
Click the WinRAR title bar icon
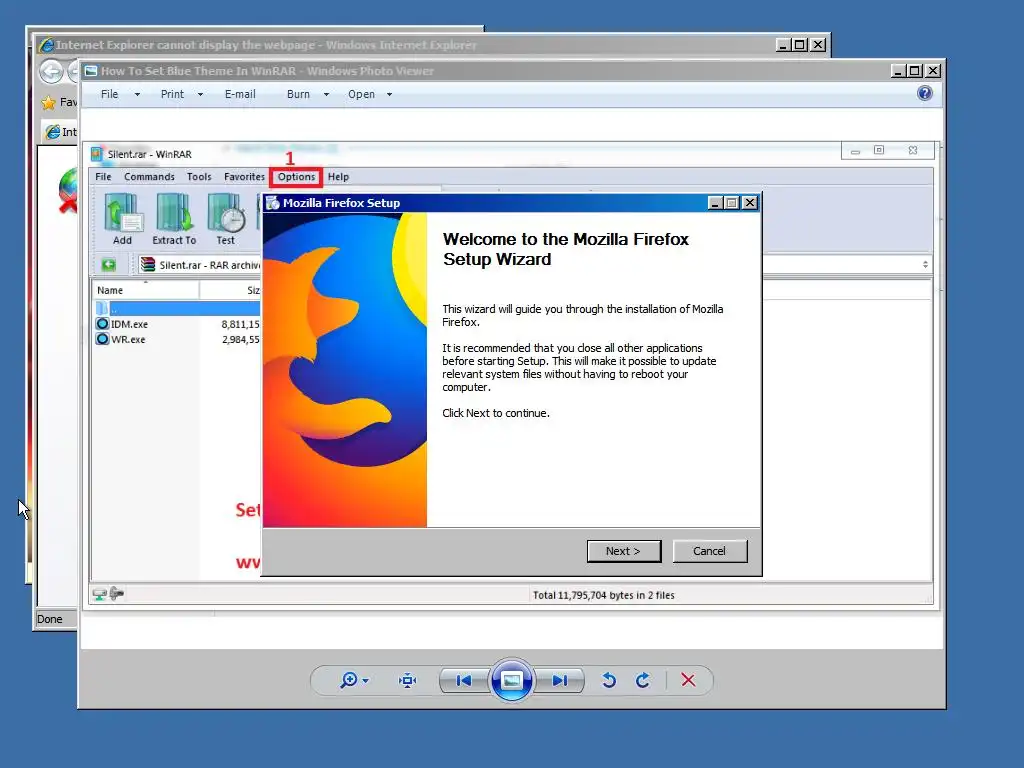click(x=97, y=154)
